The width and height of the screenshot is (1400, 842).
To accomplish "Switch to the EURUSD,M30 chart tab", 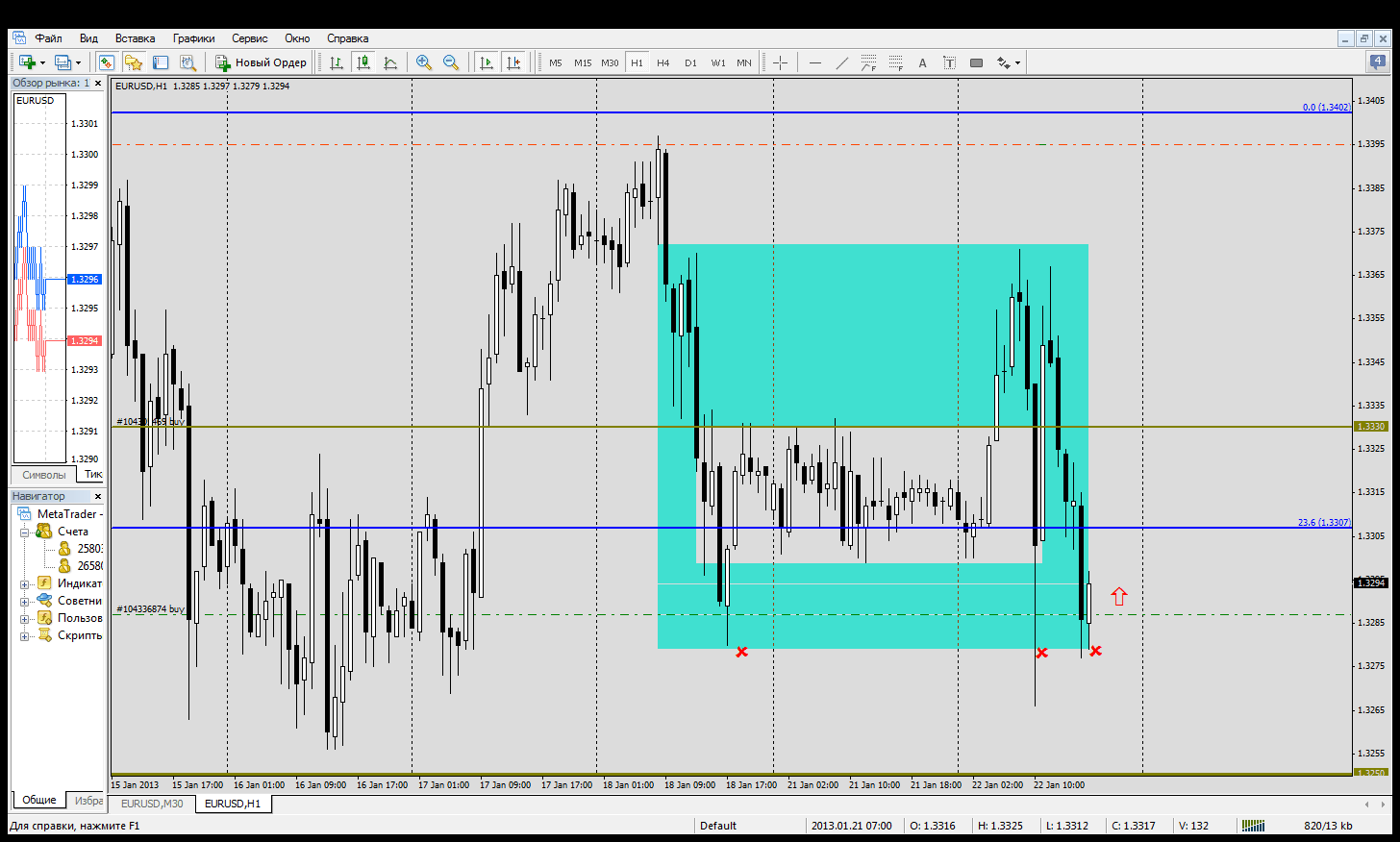I will click(x=152, y=804).
